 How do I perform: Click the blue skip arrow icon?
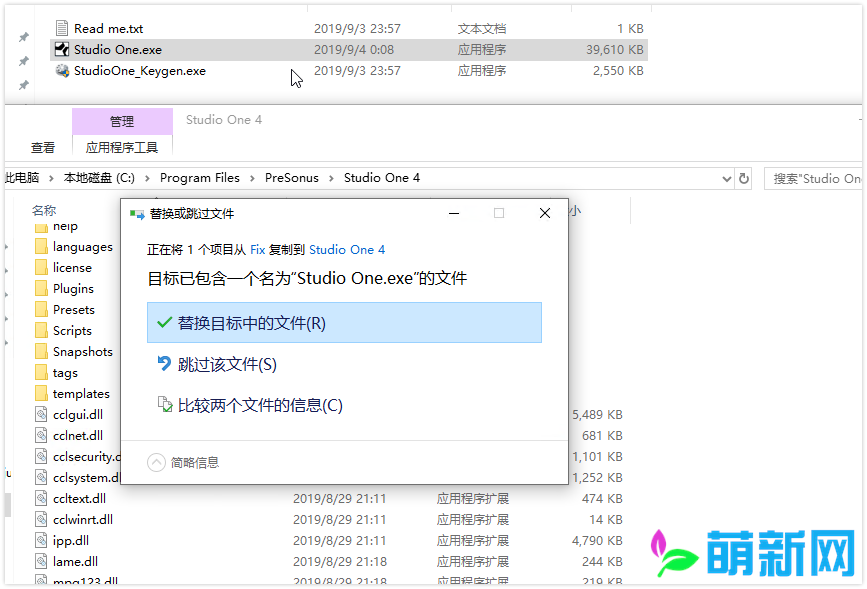tap(164, 363)
